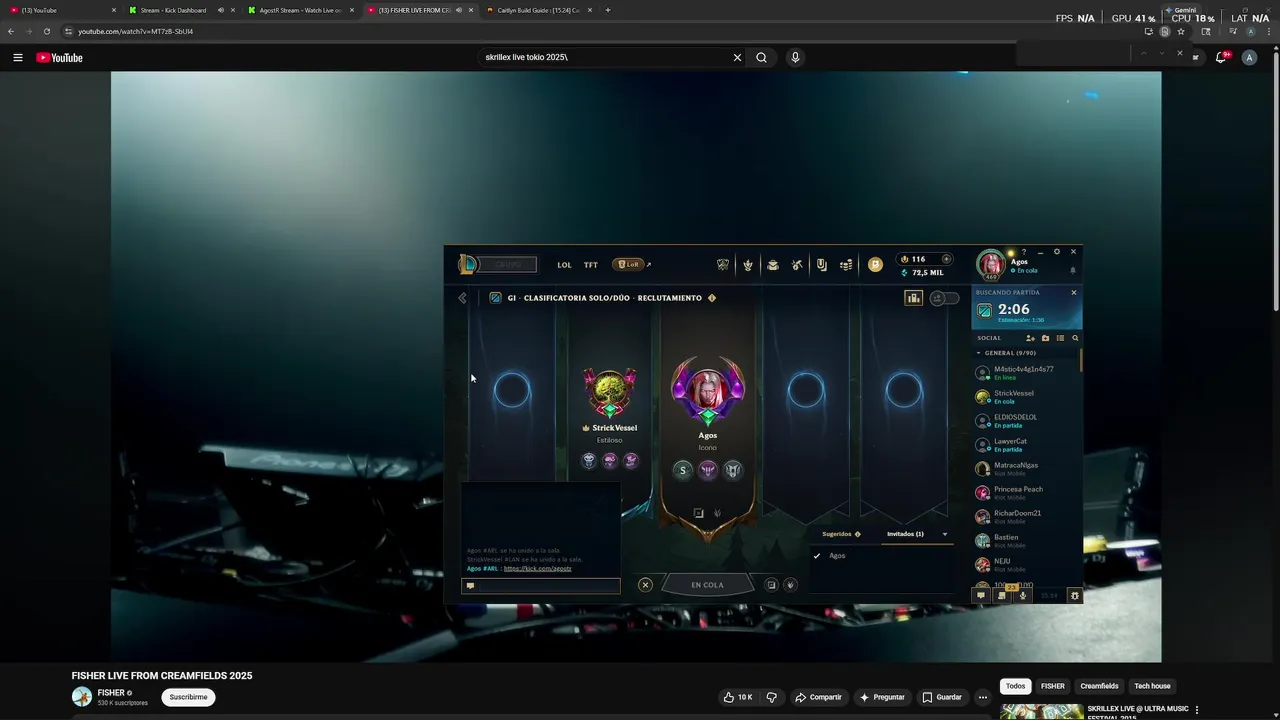Open the gold pass coin icon
1280x720 pixels.
pos(875,265)
